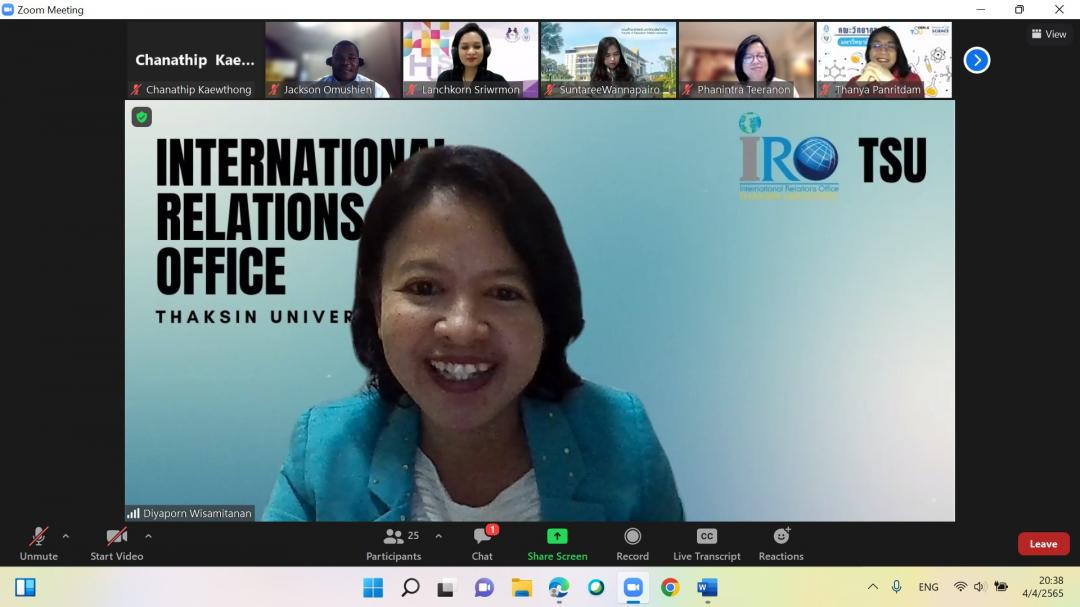Image resolution: width=1080 pixels, height=607 pixels.
Task: Click the green Share Screen icon
Action: (x=557, y=536)
